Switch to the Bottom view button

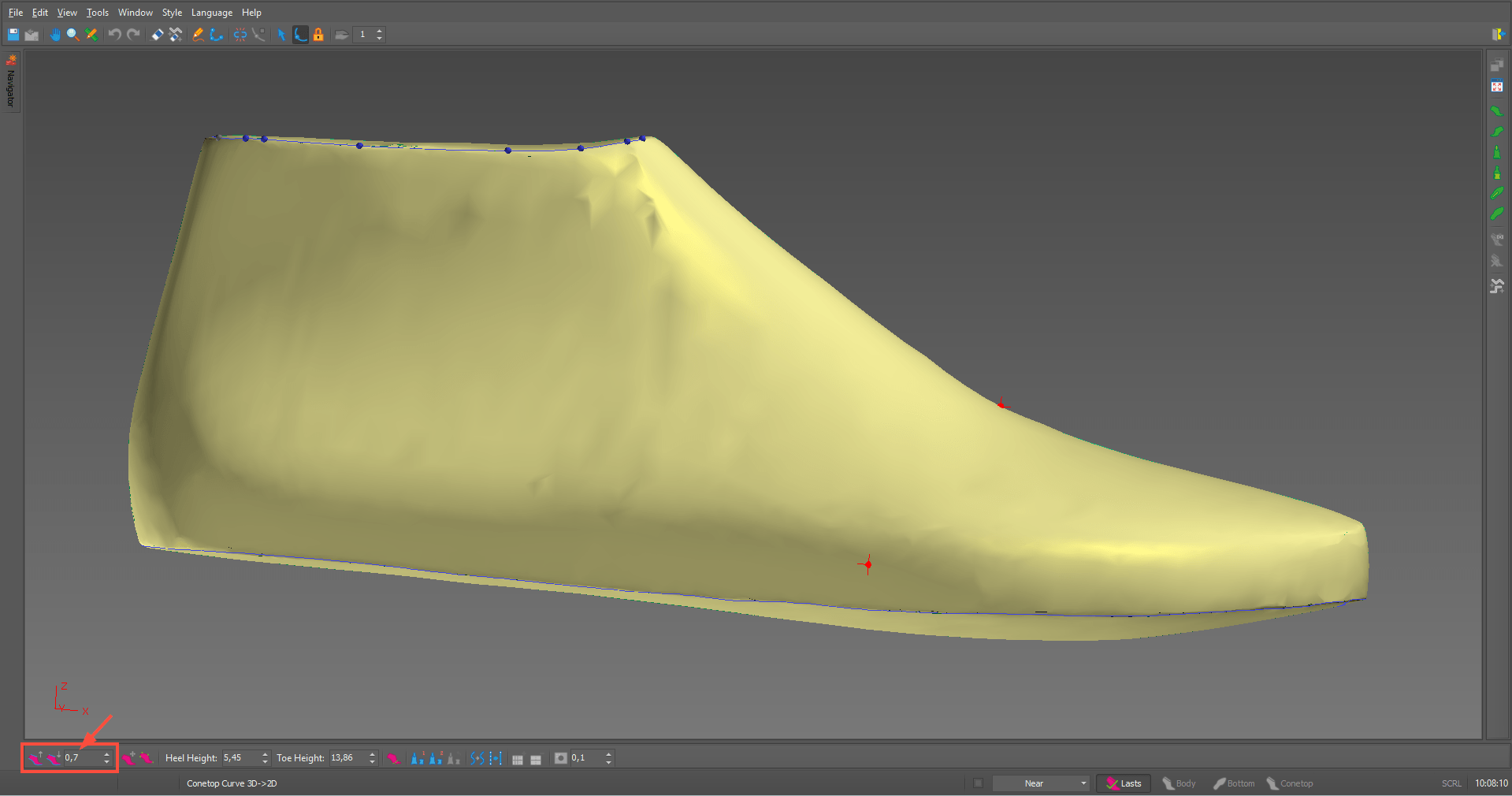[1234, 783]
